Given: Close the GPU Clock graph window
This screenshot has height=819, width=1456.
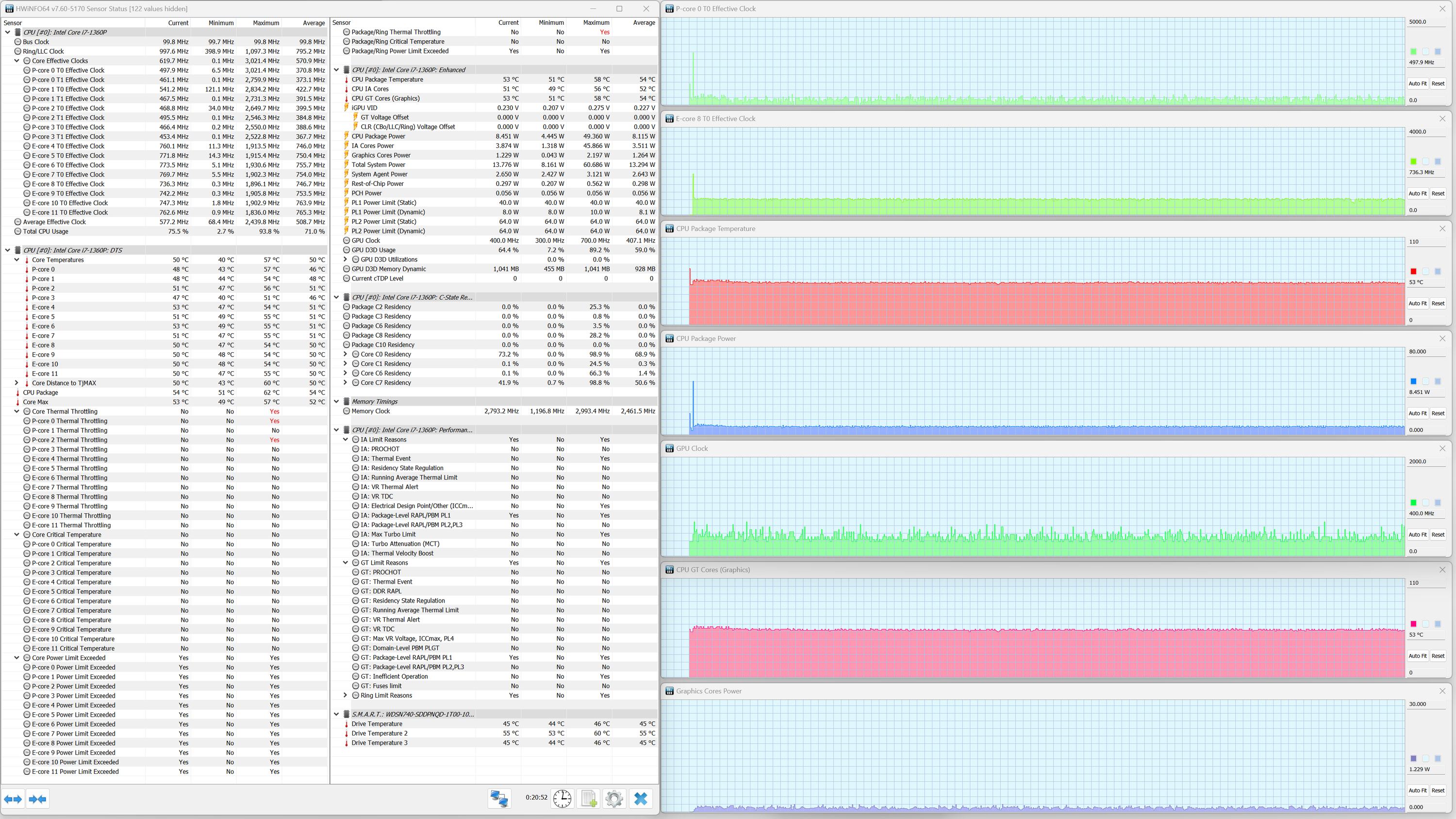Looking at the screenshot, I should [x=1442, y=448].
